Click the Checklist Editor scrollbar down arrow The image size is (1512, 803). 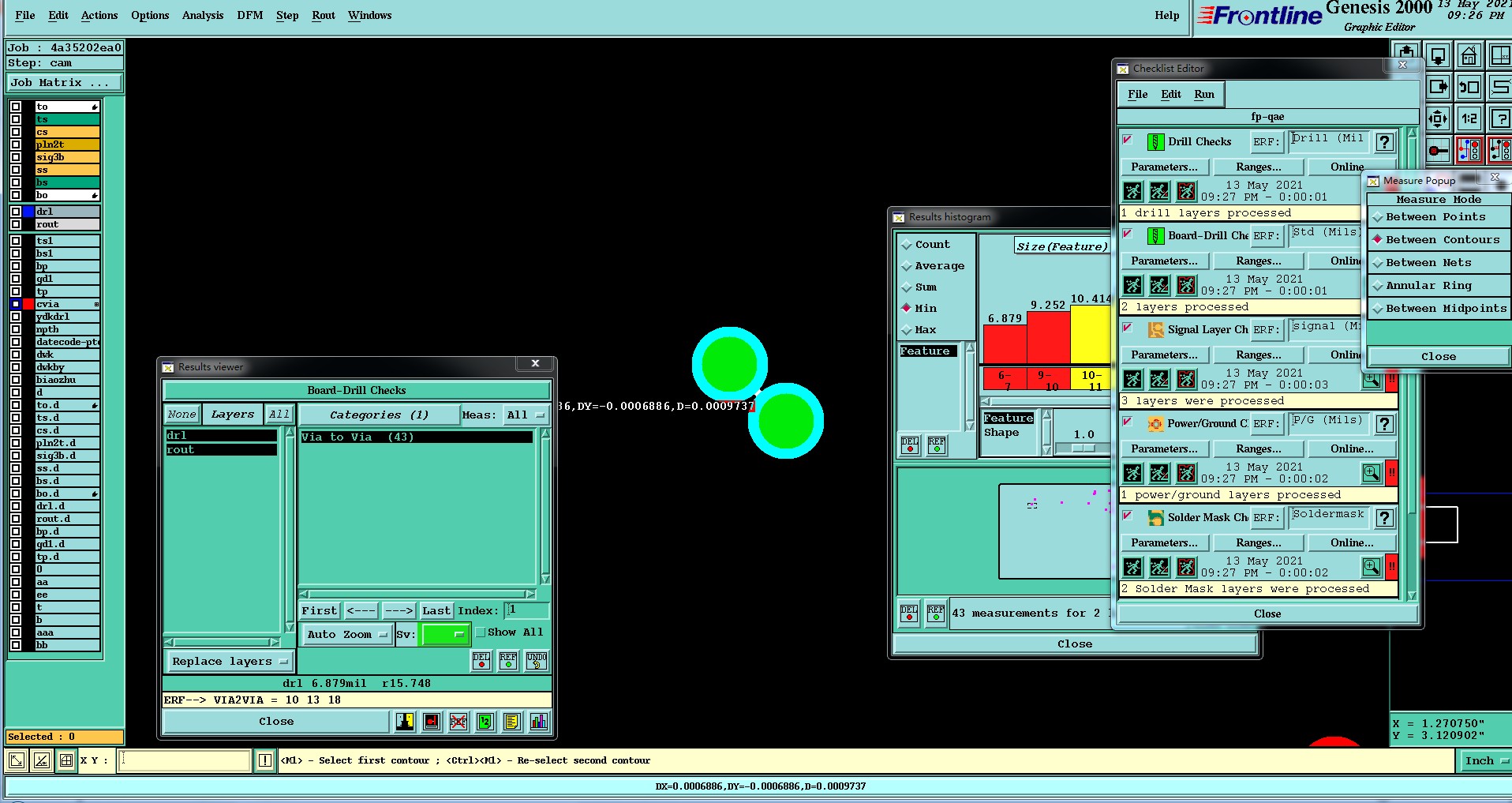coord(1412,596)
